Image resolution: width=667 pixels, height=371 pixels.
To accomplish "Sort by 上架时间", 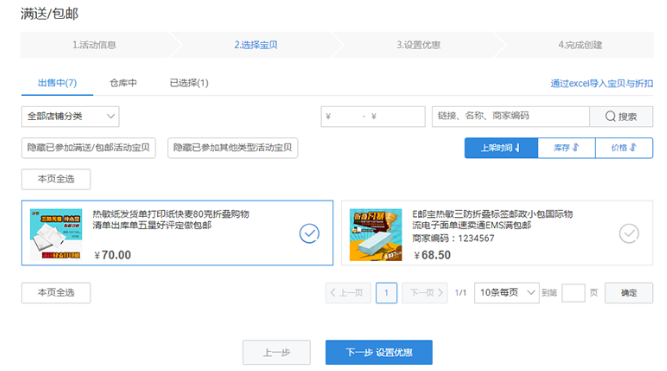I will point(501,148).
